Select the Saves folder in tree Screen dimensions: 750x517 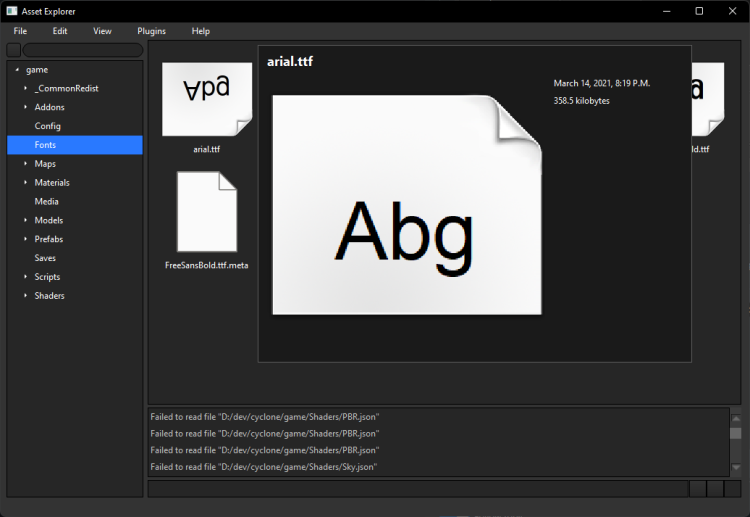(x=46, y=258)
